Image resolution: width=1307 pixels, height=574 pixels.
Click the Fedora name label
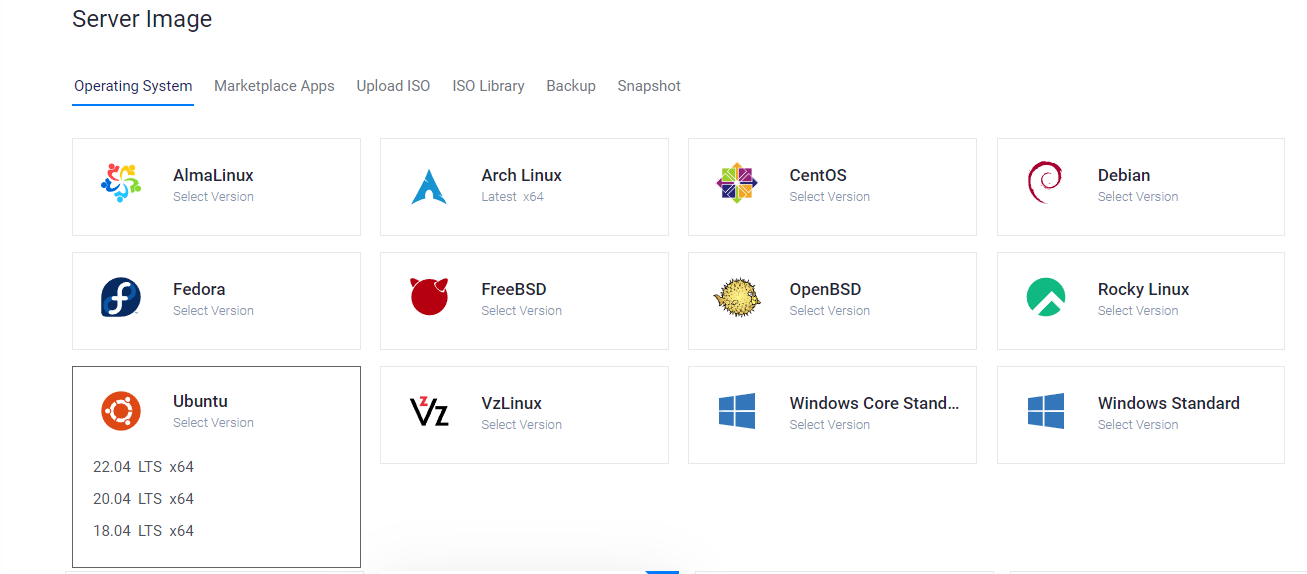[x=199, y=289]
